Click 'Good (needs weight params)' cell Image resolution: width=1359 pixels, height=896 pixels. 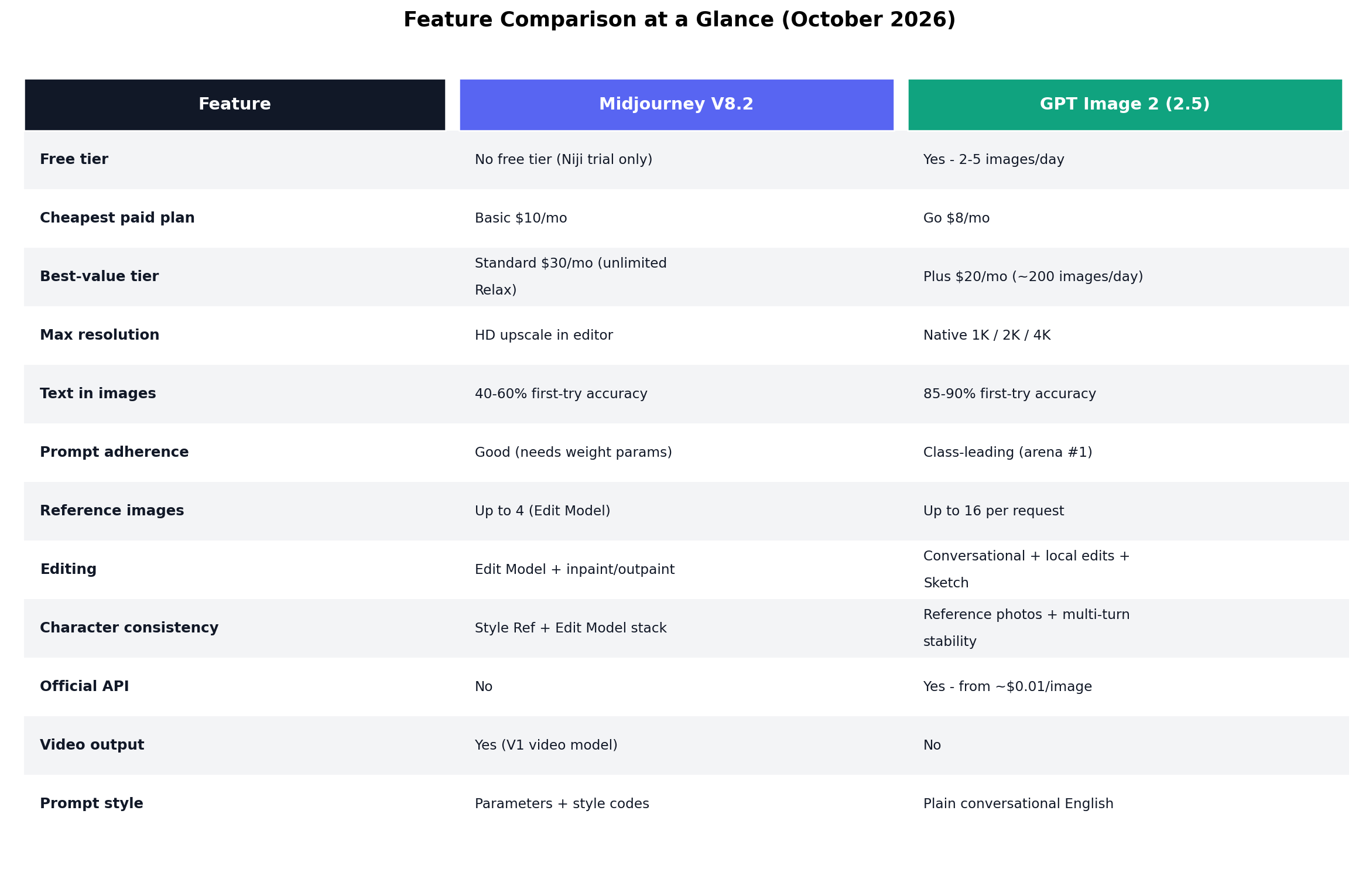pyautogui.click(x=573, y=453)
